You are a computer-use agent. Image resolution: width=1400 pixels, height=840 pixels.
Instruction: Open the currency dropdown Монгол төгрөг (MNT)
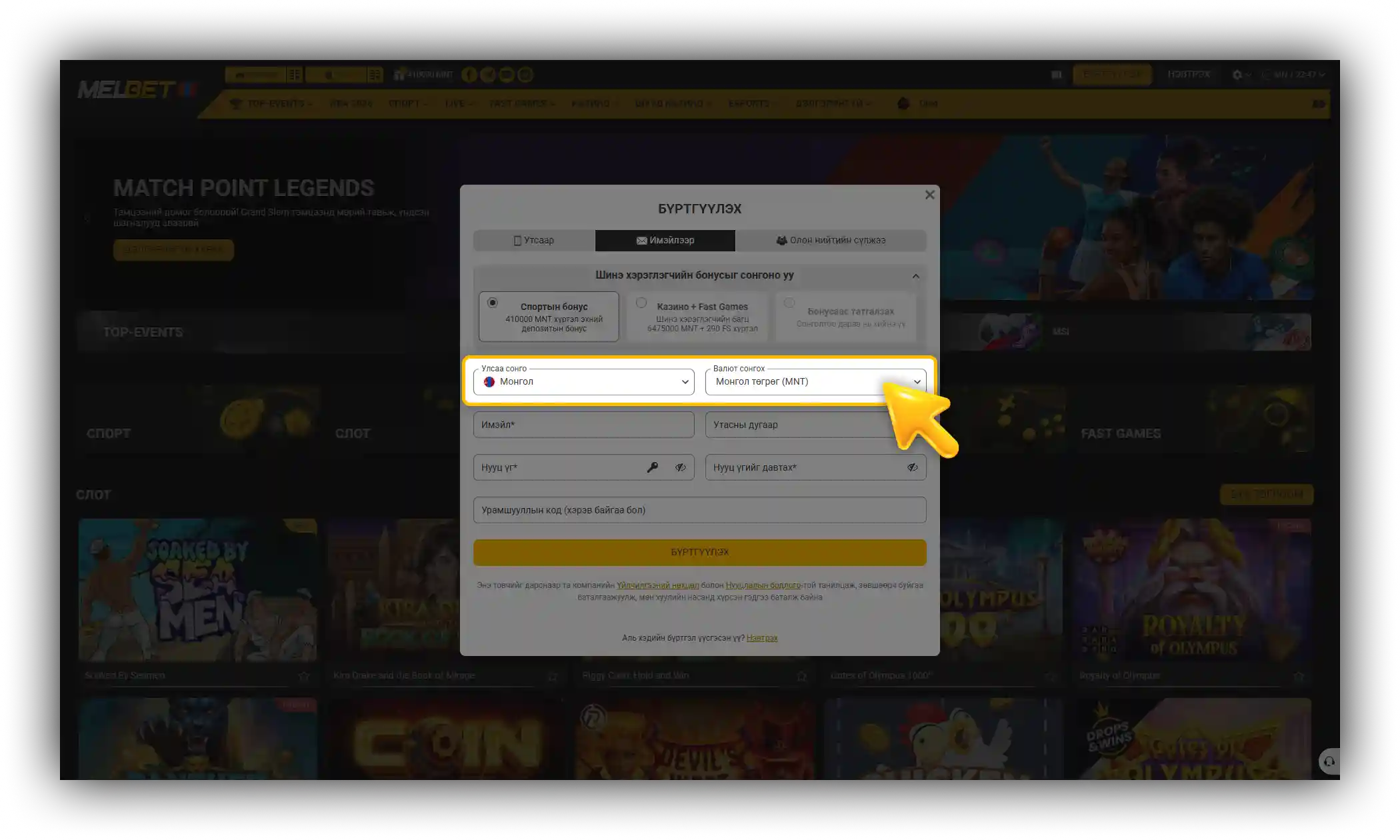[x=815, y=382]
